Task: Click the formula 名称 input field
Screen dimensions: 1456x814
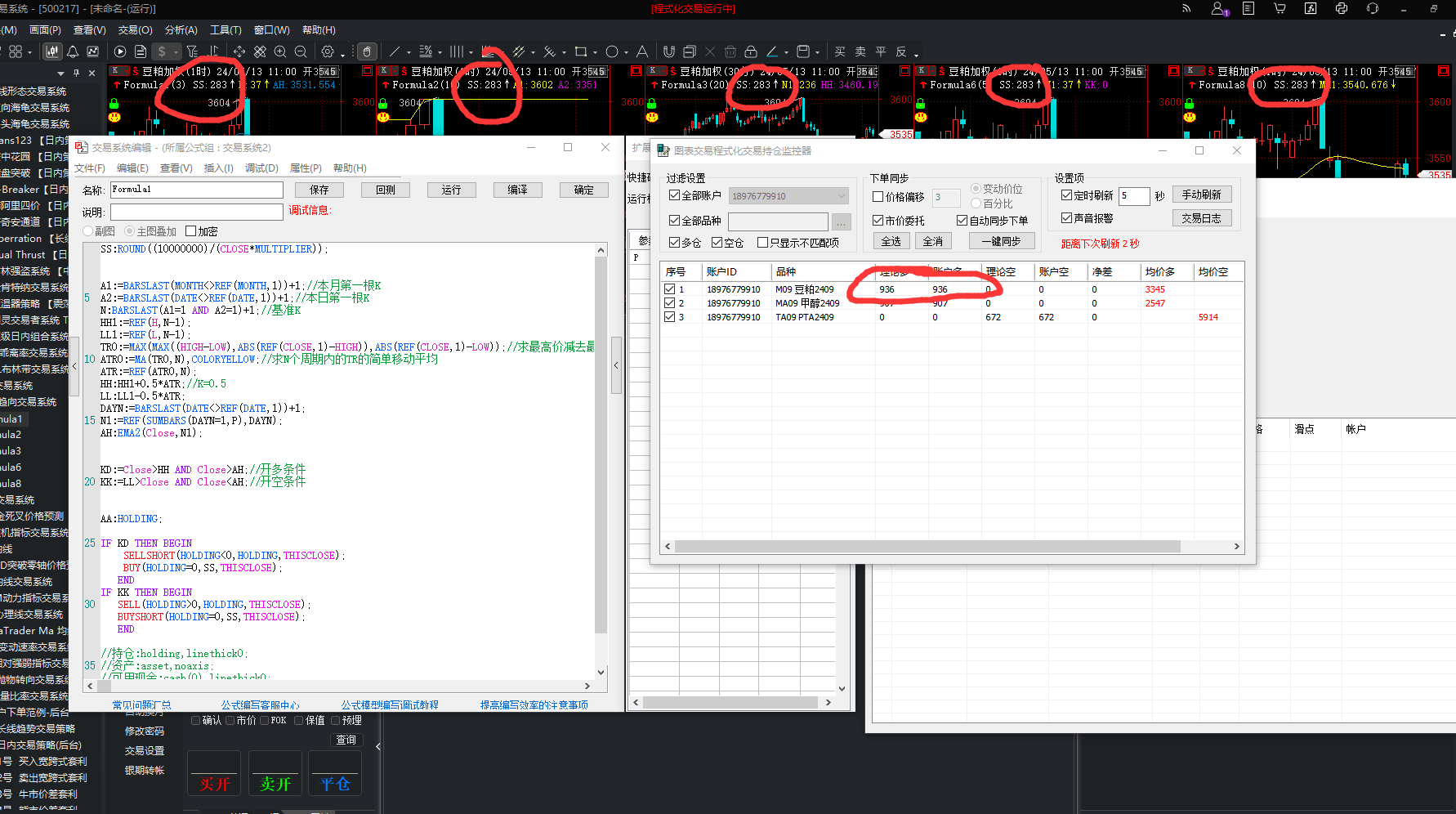Action: (x=196, y=190)
